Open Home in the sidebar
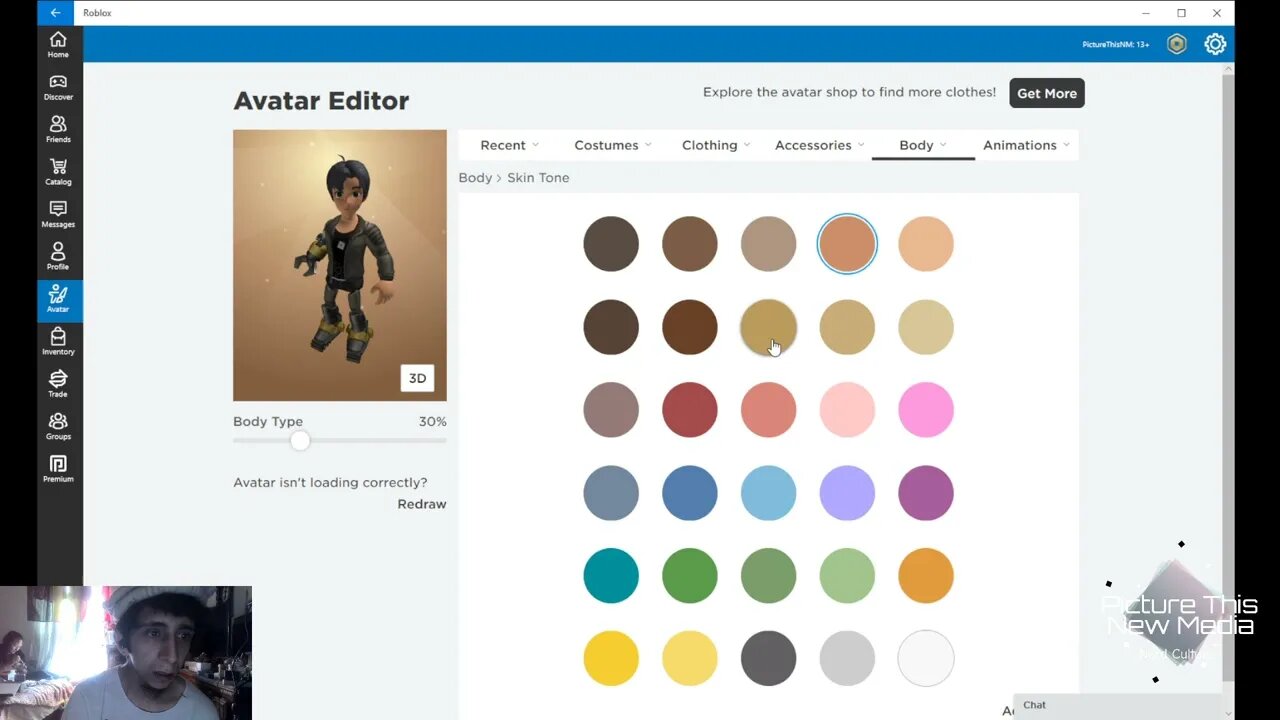 (58, 44)
